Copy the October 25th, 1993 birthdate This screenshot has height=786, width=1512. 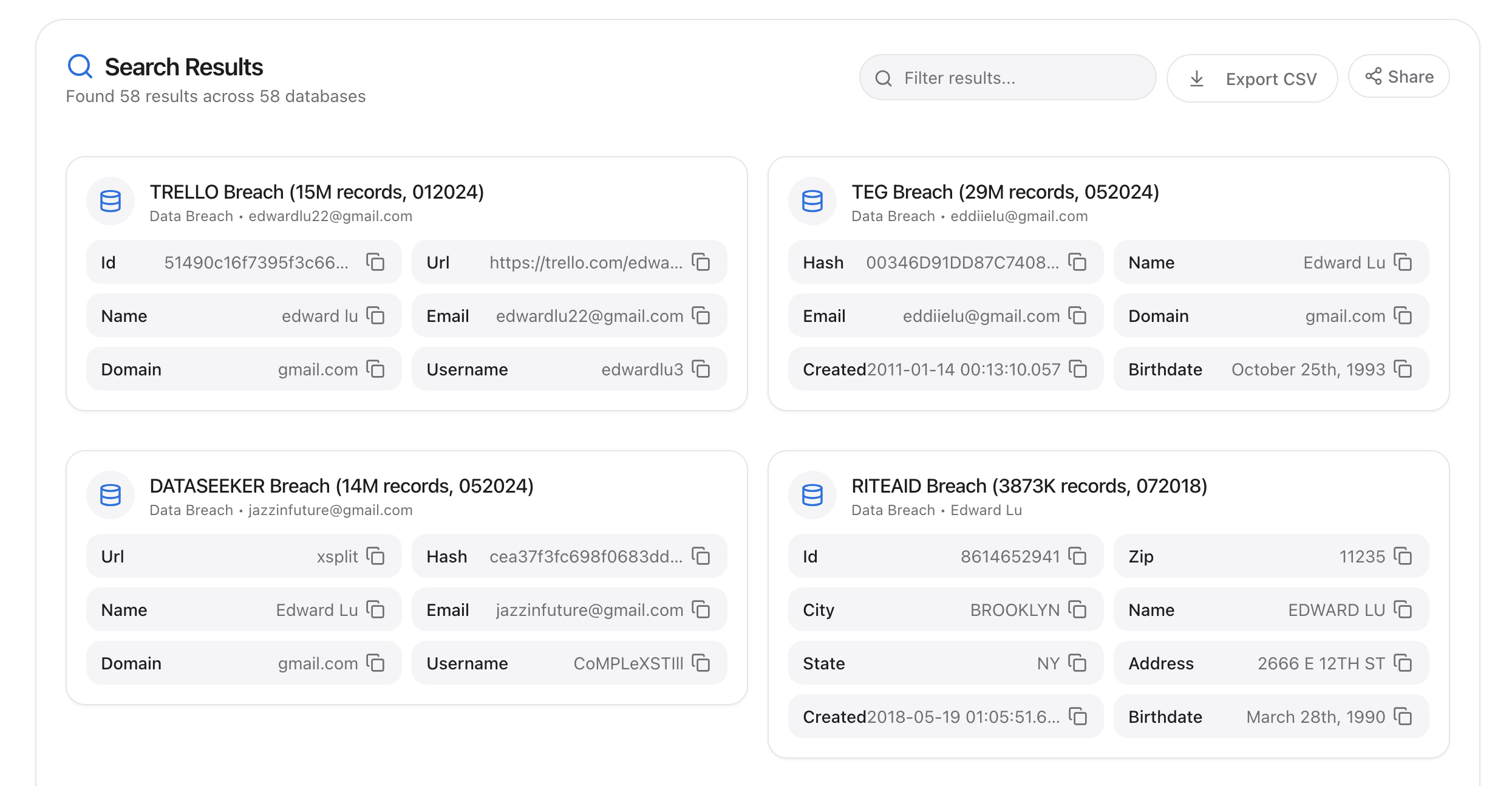(x=1403, y=369)
